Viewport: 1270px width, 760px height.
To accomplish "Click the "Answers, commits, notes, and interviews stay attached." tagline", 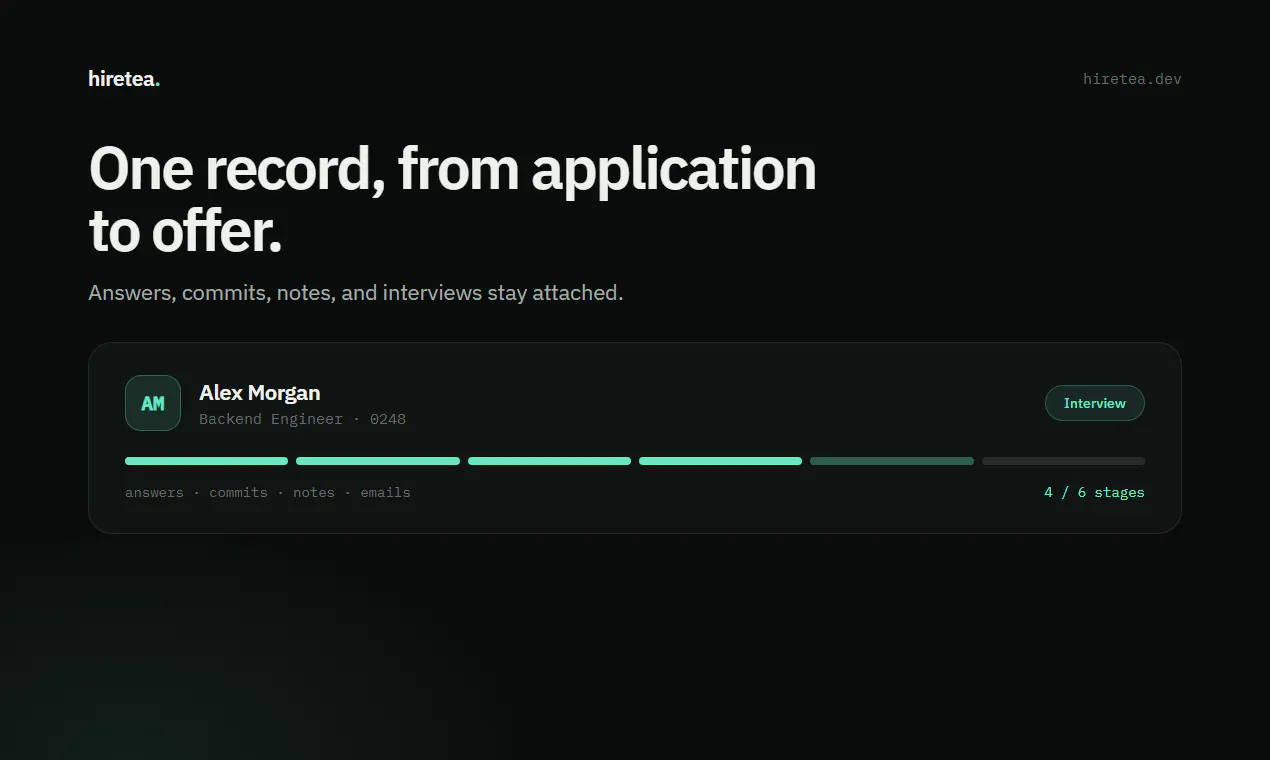I will (x=356, y=293).
